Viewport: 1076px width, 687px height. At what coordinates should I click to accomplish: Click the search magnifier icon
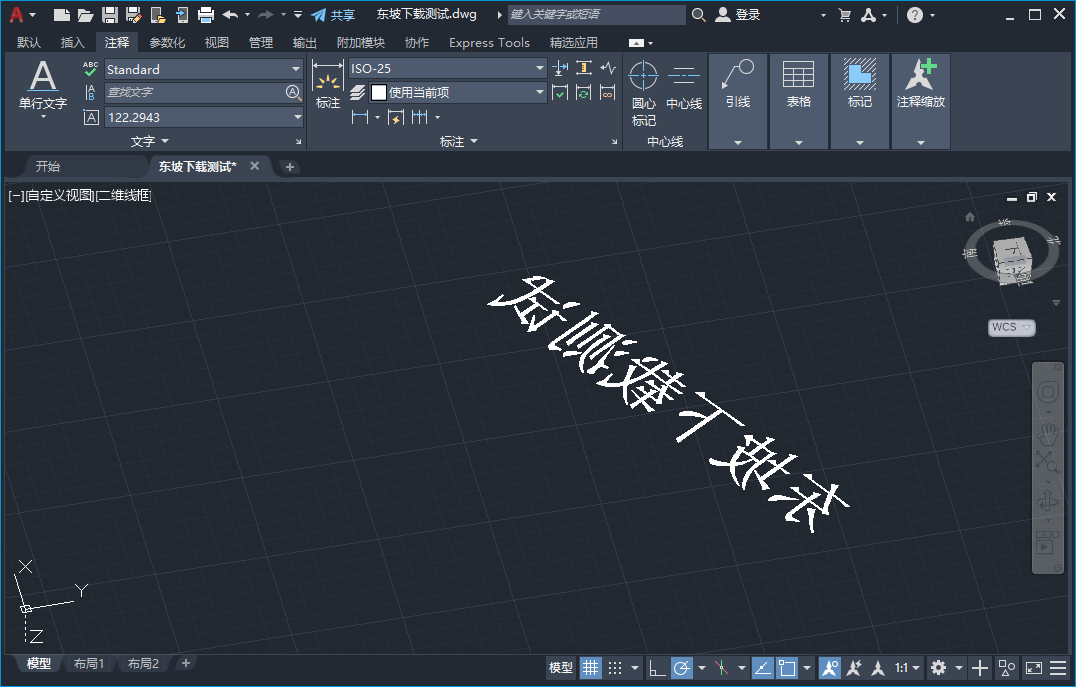pos(699,14)
